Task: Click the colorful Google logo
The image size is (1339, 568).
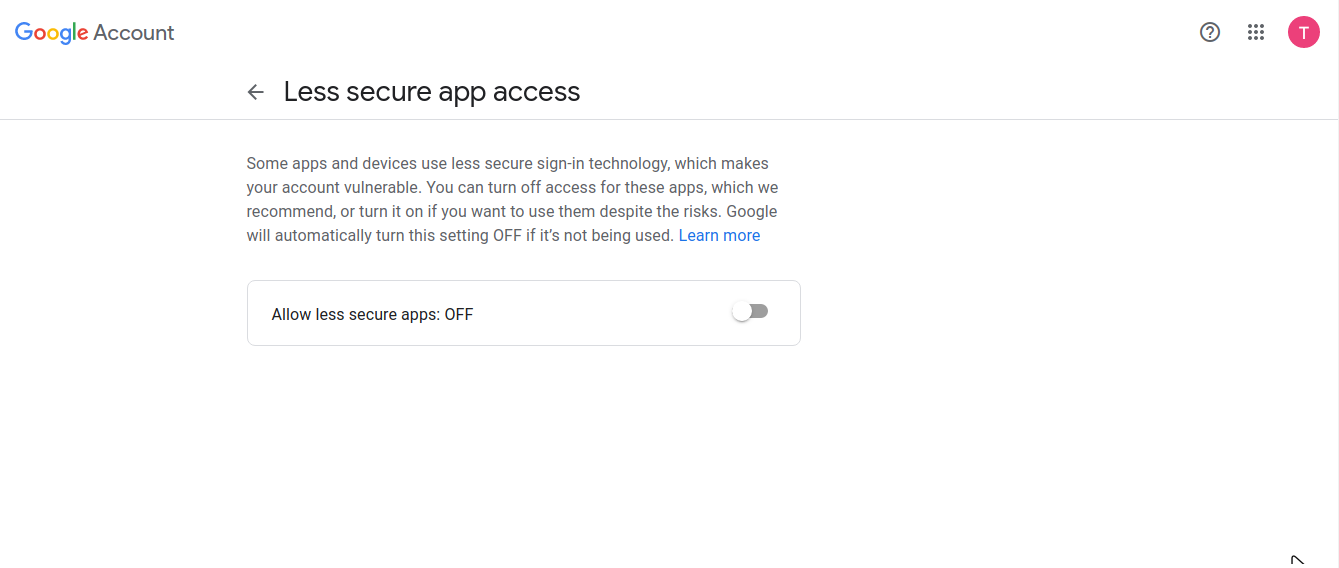Action: [52, 32]
